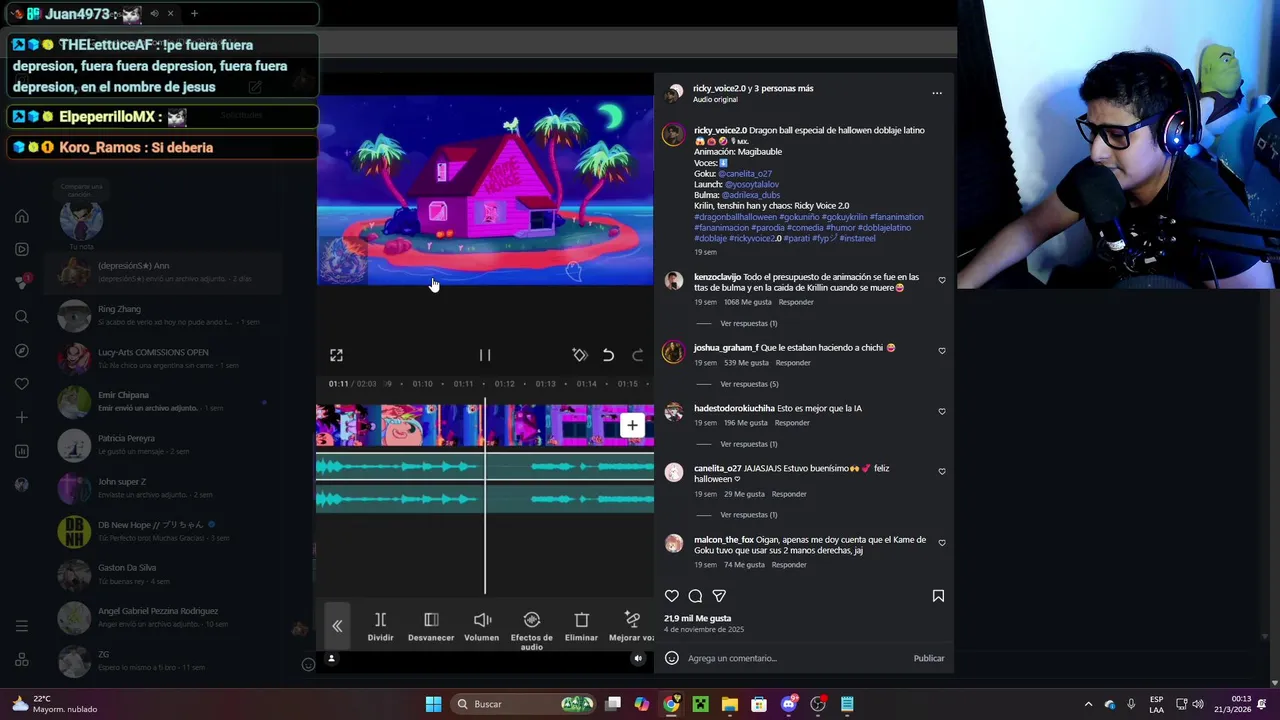The width and height of the screenshot is (1280, 720).
Task: Open Search in Instagram sidebar
Action: 22,317
